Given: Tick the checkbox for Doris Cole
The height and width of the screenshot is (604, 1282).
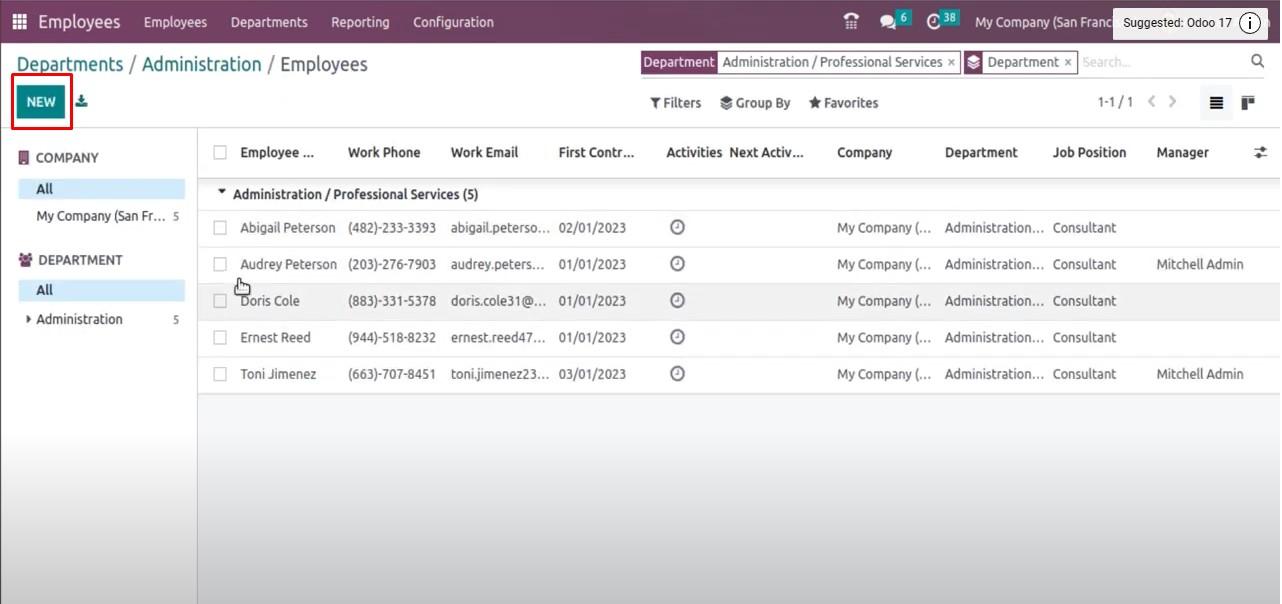Looking at the screenshot, I should [220, 301].
